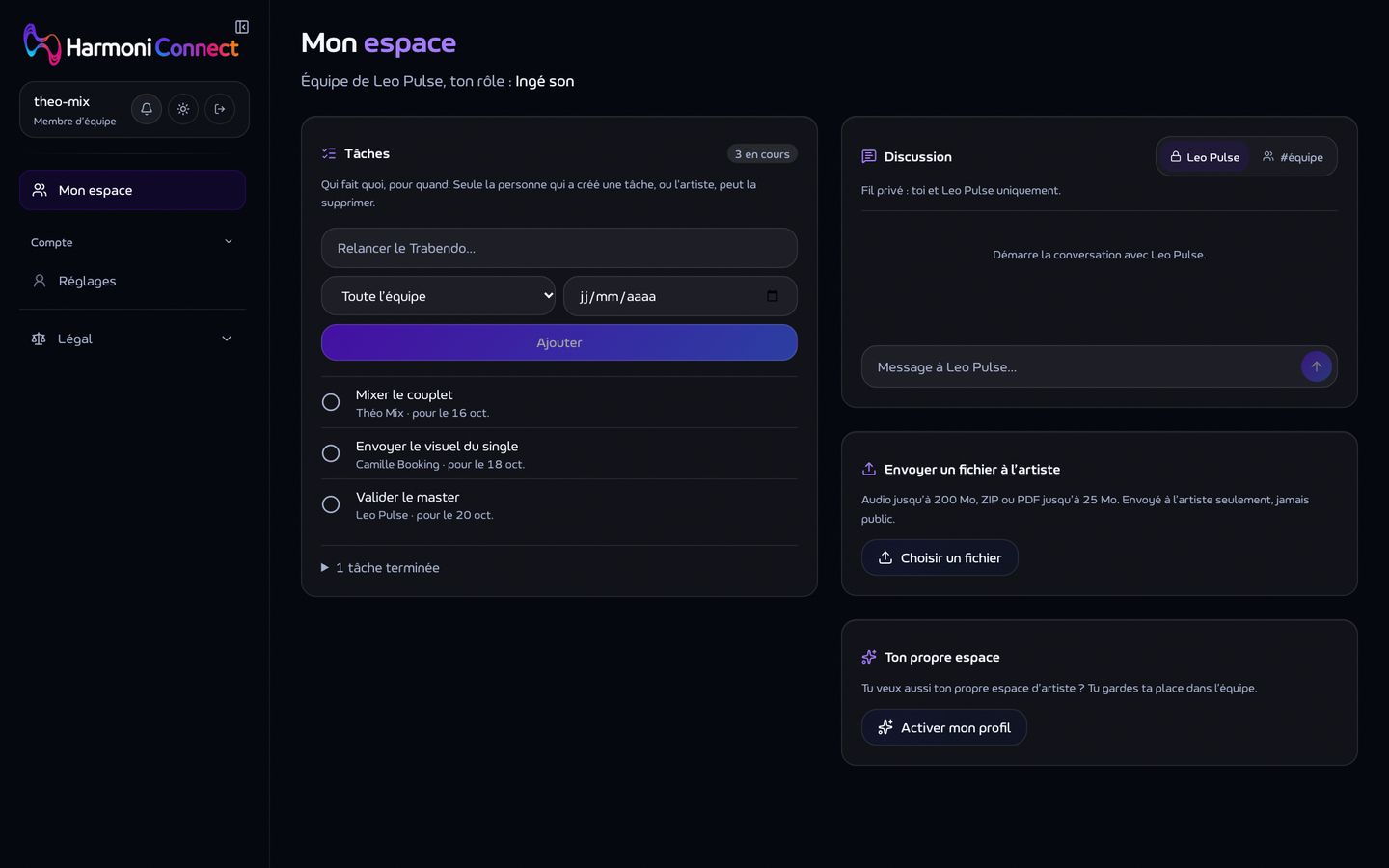This screenshot has width=1389, height=868.
Task: Click the 'Ingé son' role text
Action: pos(545,81)
